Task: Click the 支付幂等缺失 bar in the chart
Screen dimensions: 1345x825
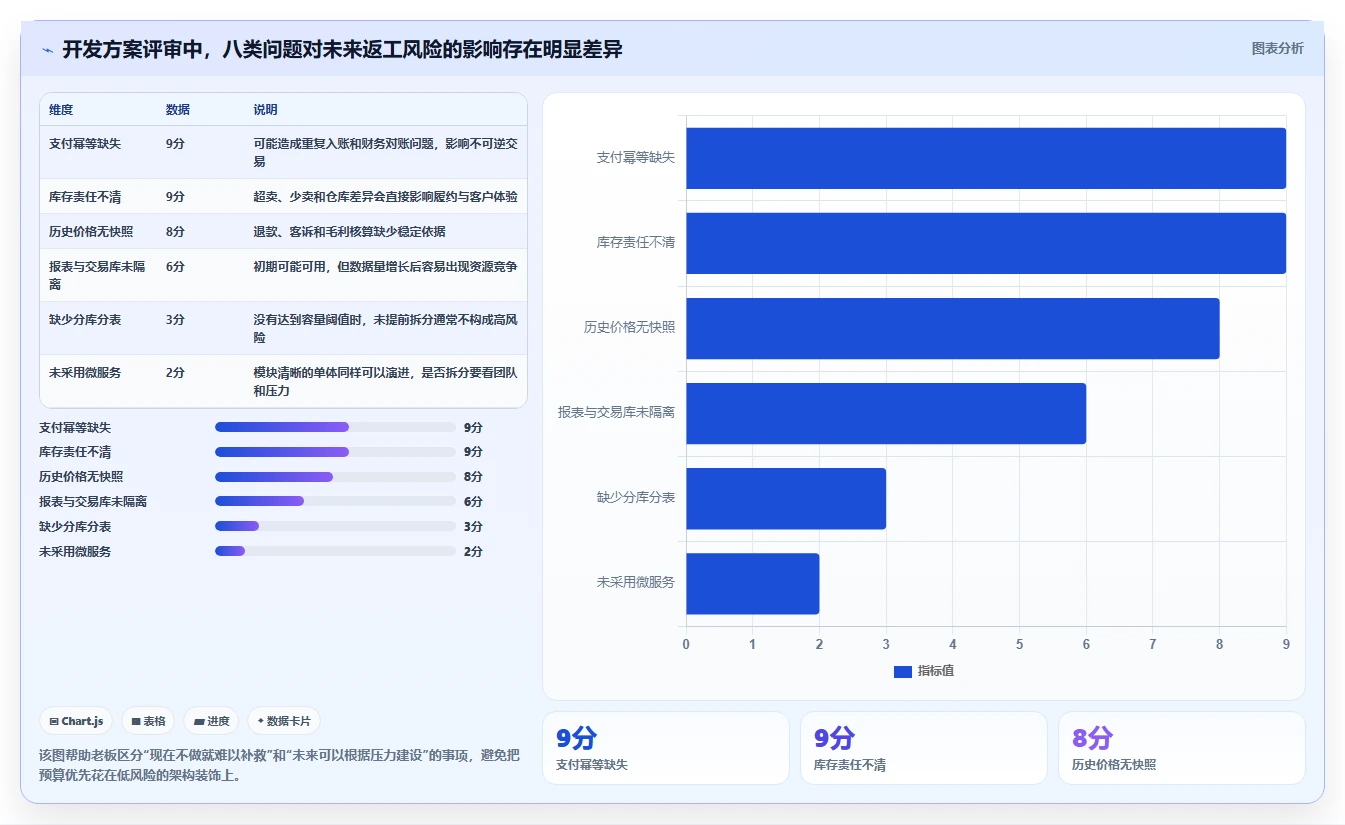Action: click(x=986, y=158)
